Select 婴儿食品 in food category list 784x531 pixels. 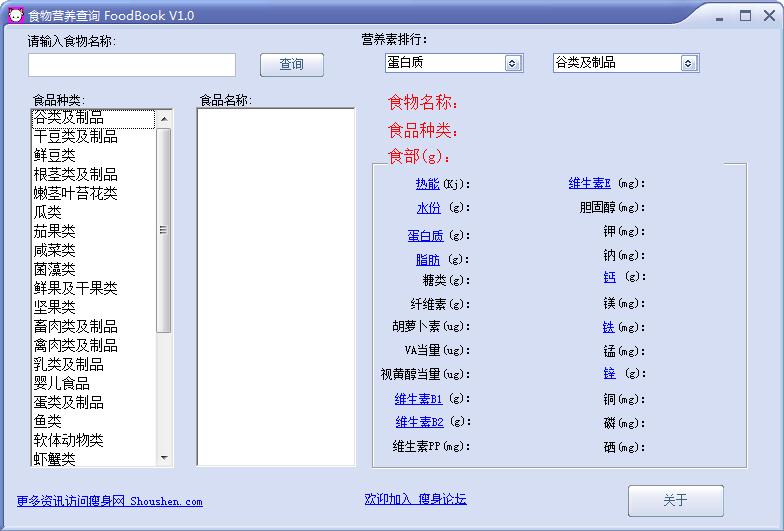[94, 384]
